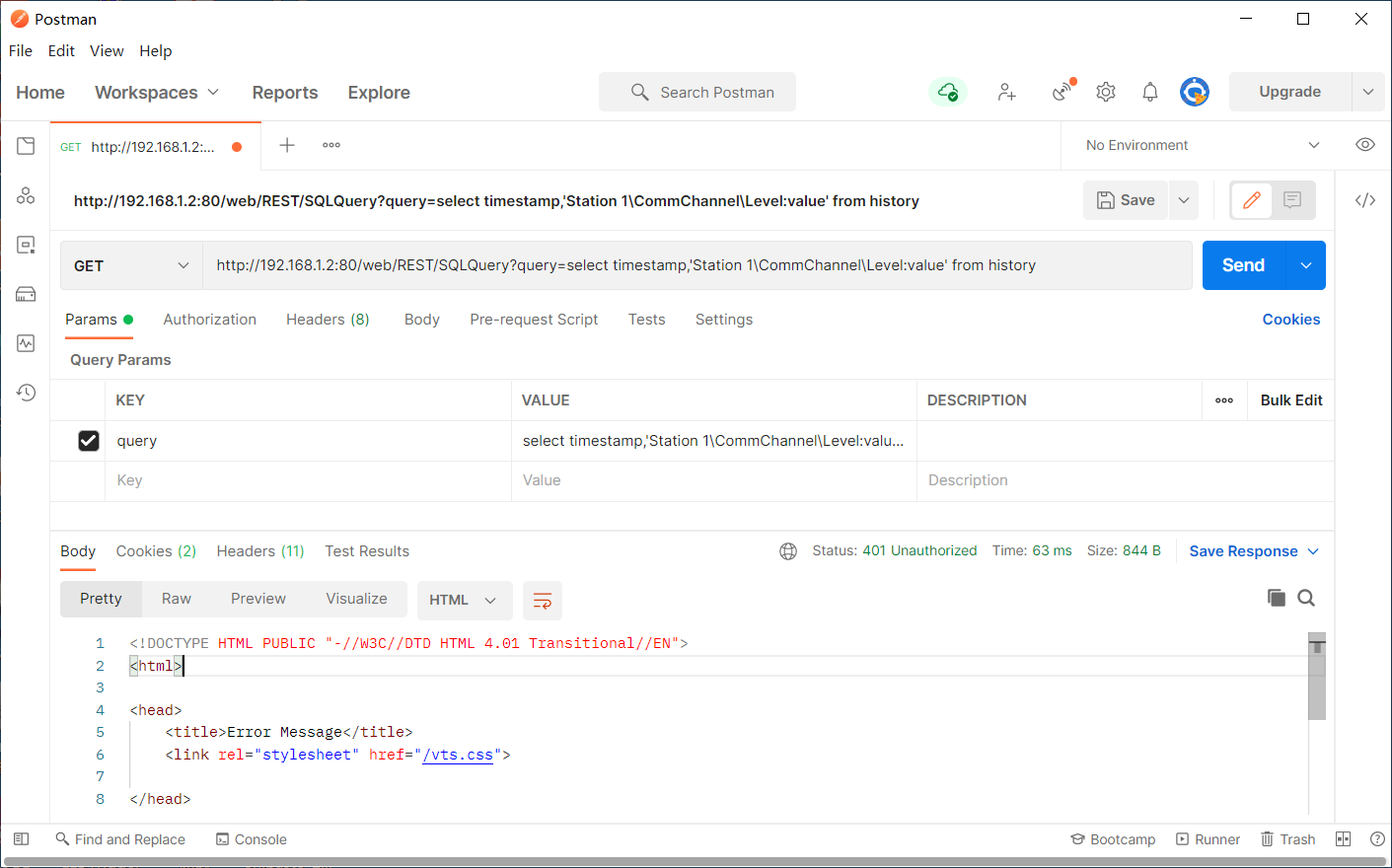
Task: Search the response with magnifier icon
Action: tap(1306, 598)
